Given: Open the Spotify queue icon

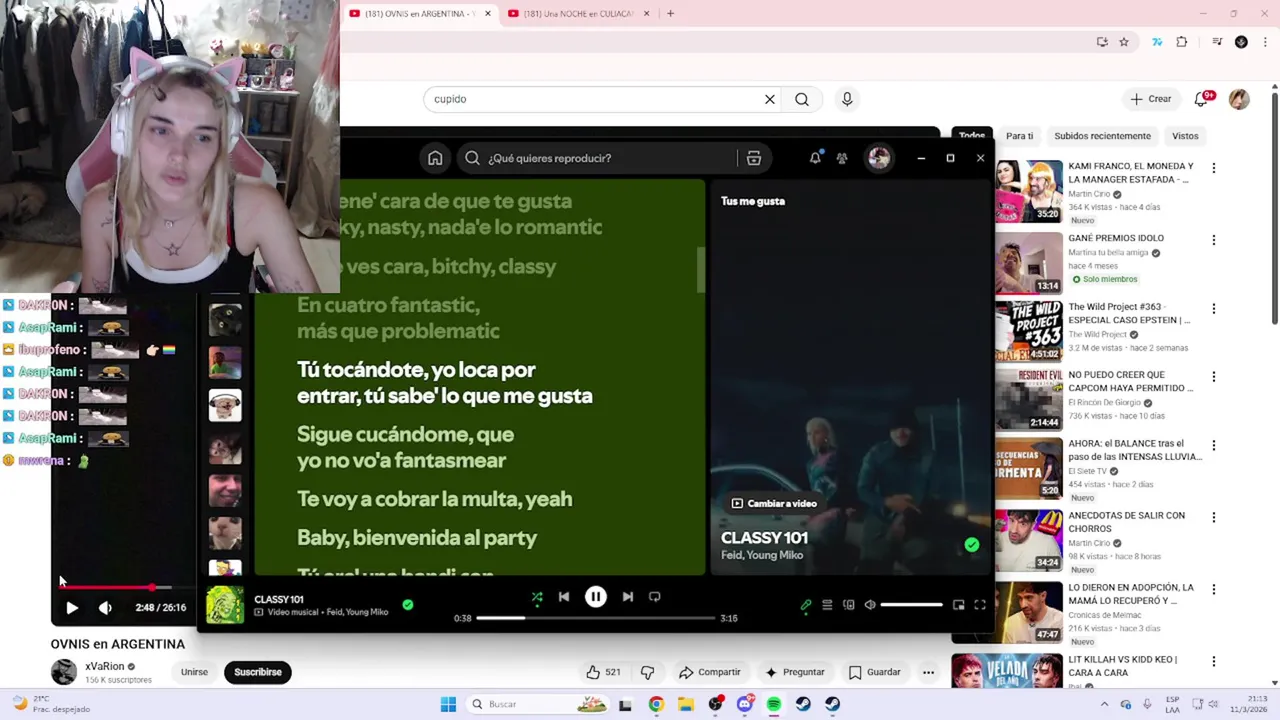Looking at the screenshot, I should click(827, 605).
